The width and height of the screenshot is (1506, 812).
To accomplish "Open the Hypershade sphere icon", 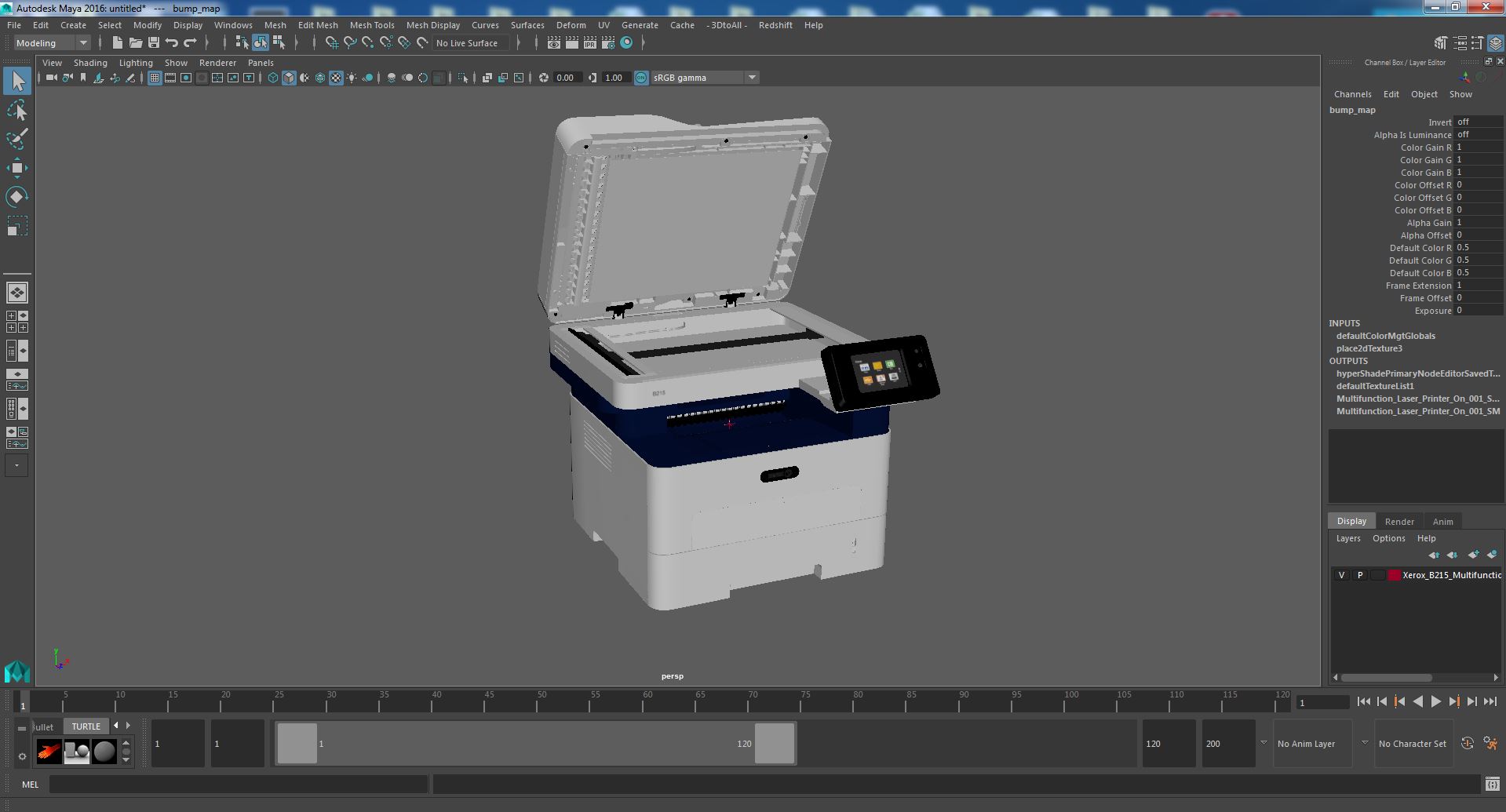I will (626, 43).
